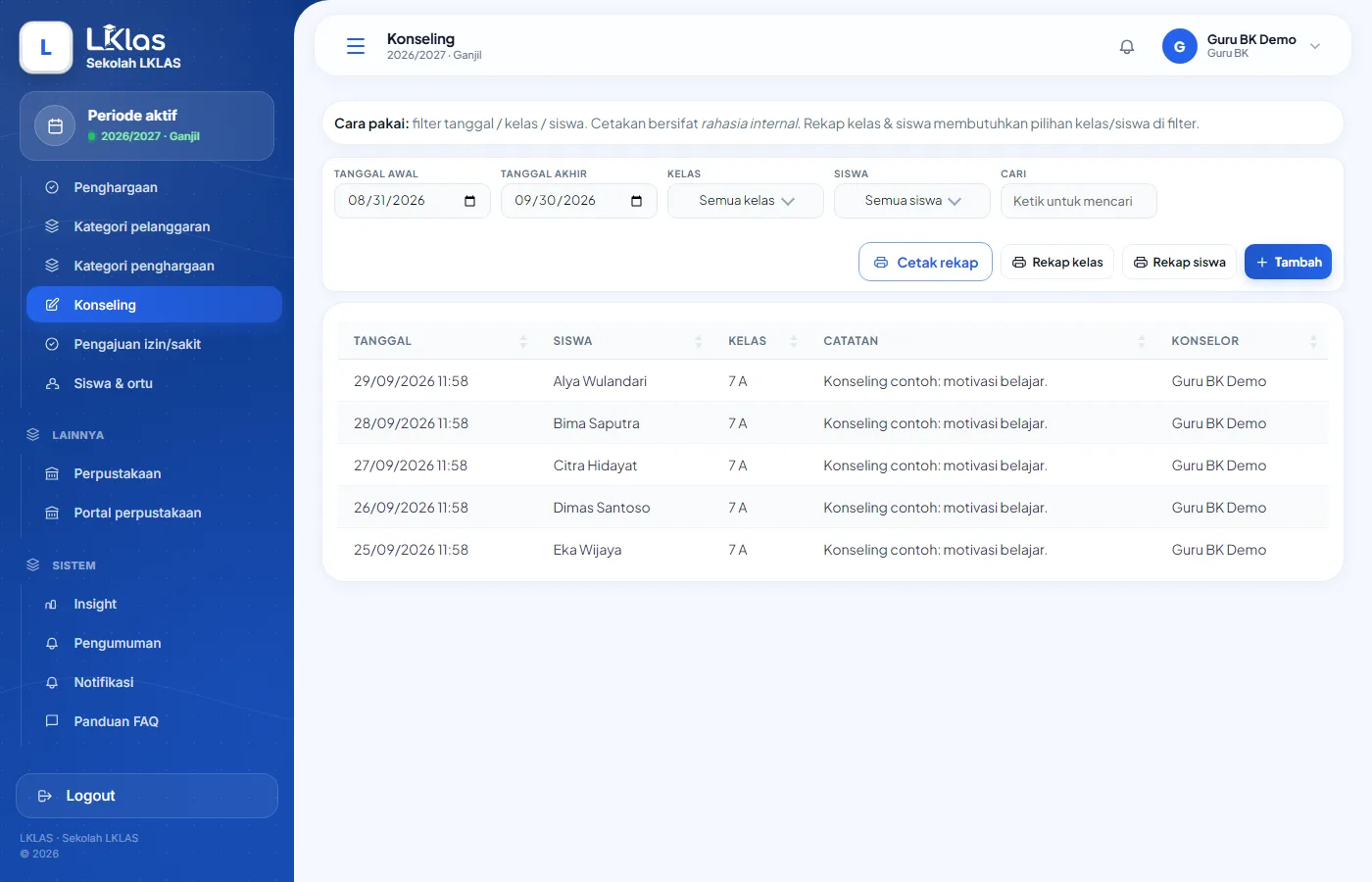The height and width of the screenshot is (882, 1372).
Task: Click the LKLAS logo tile
Action: click(x=46, y=47)
